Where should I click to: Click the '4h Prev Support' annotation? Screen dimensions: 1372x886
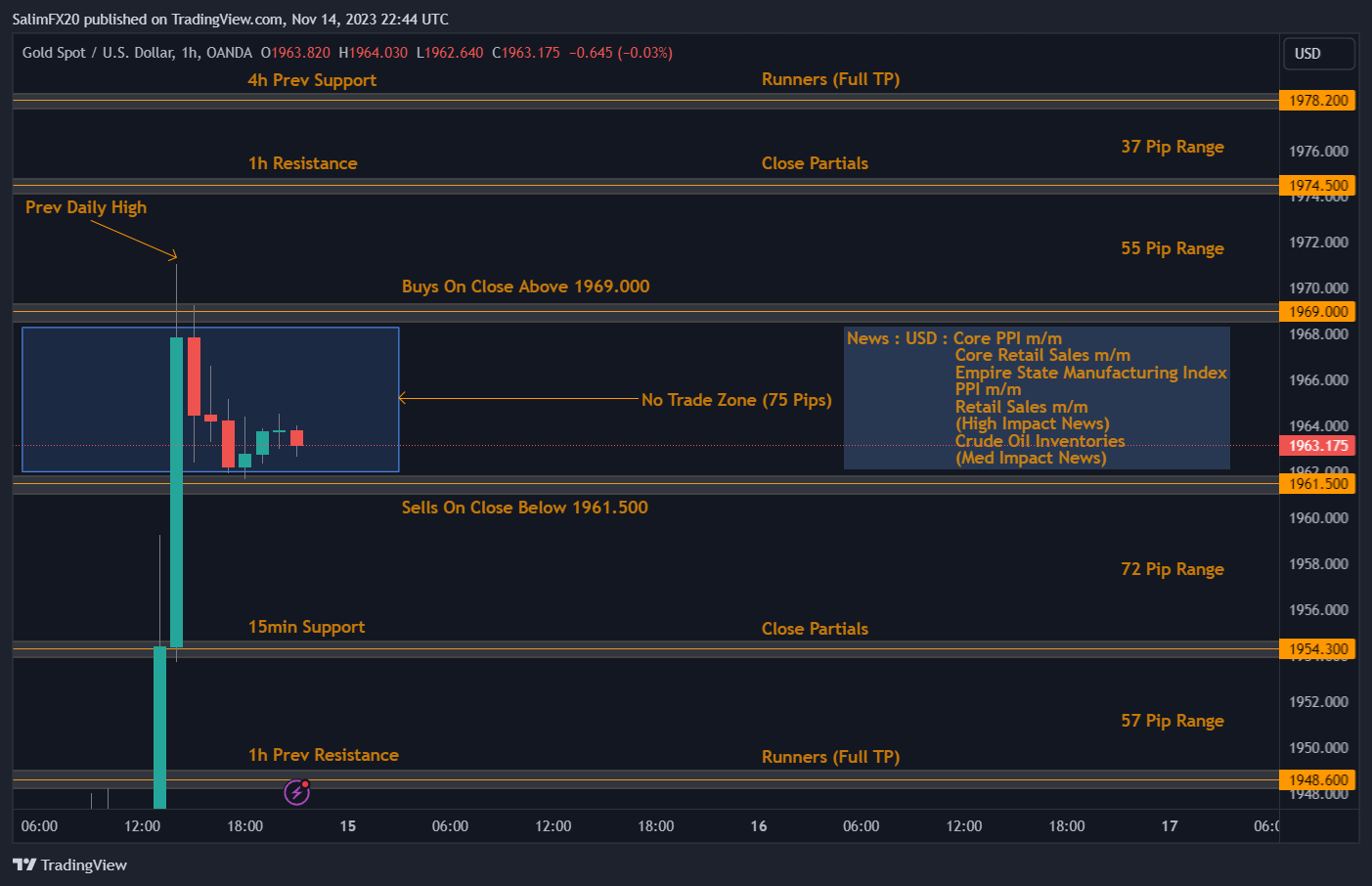point(312,80)
